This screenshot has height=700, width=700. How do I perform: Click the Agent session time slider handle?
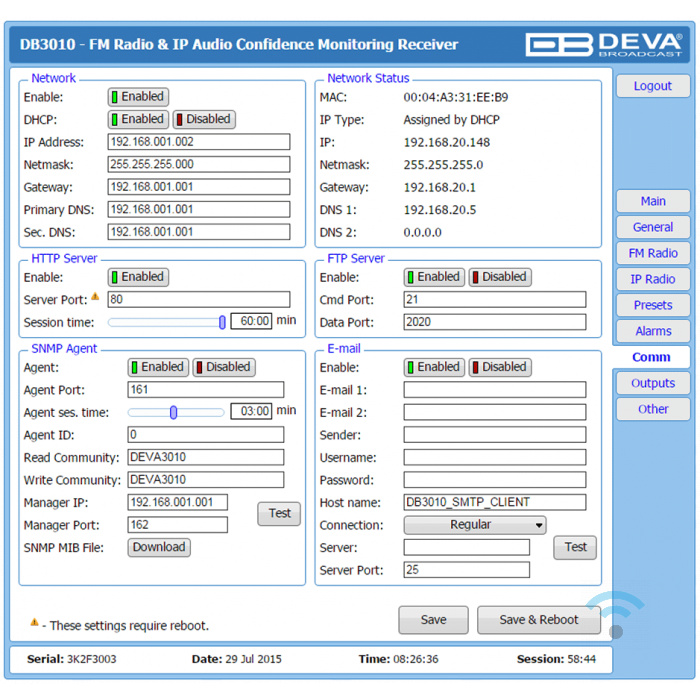click(174, 412)
